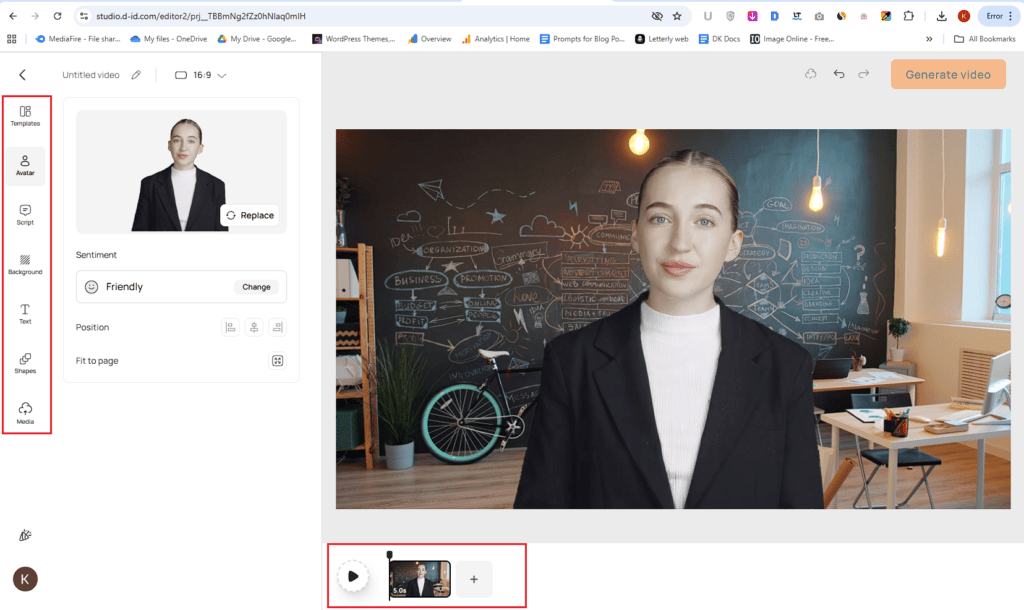Click the Generate video button
This screenshot has width=1024, height=610.
tap(948, 74)
